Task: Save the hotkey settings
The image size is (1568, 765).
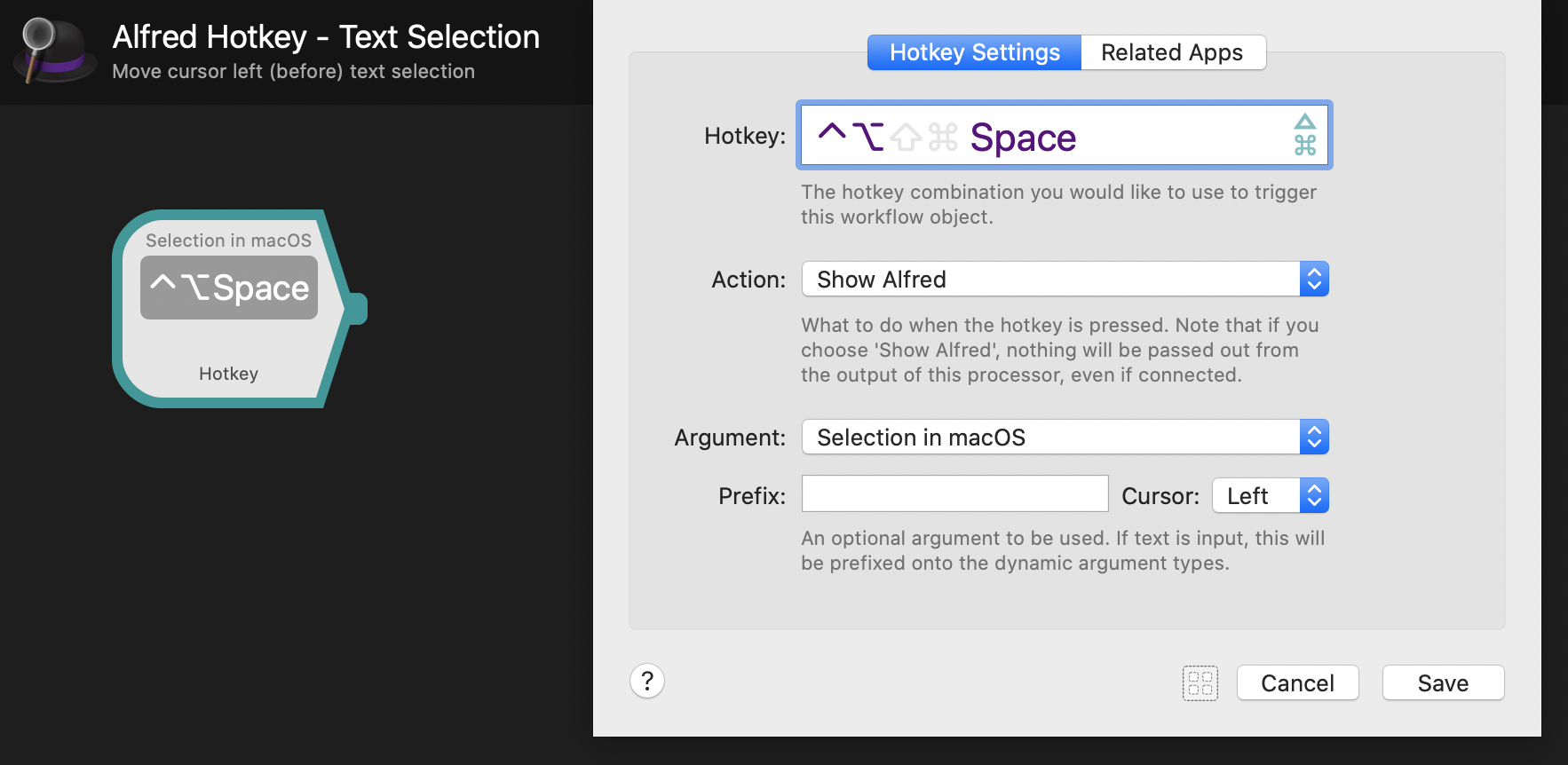Action: (1443, 683)
